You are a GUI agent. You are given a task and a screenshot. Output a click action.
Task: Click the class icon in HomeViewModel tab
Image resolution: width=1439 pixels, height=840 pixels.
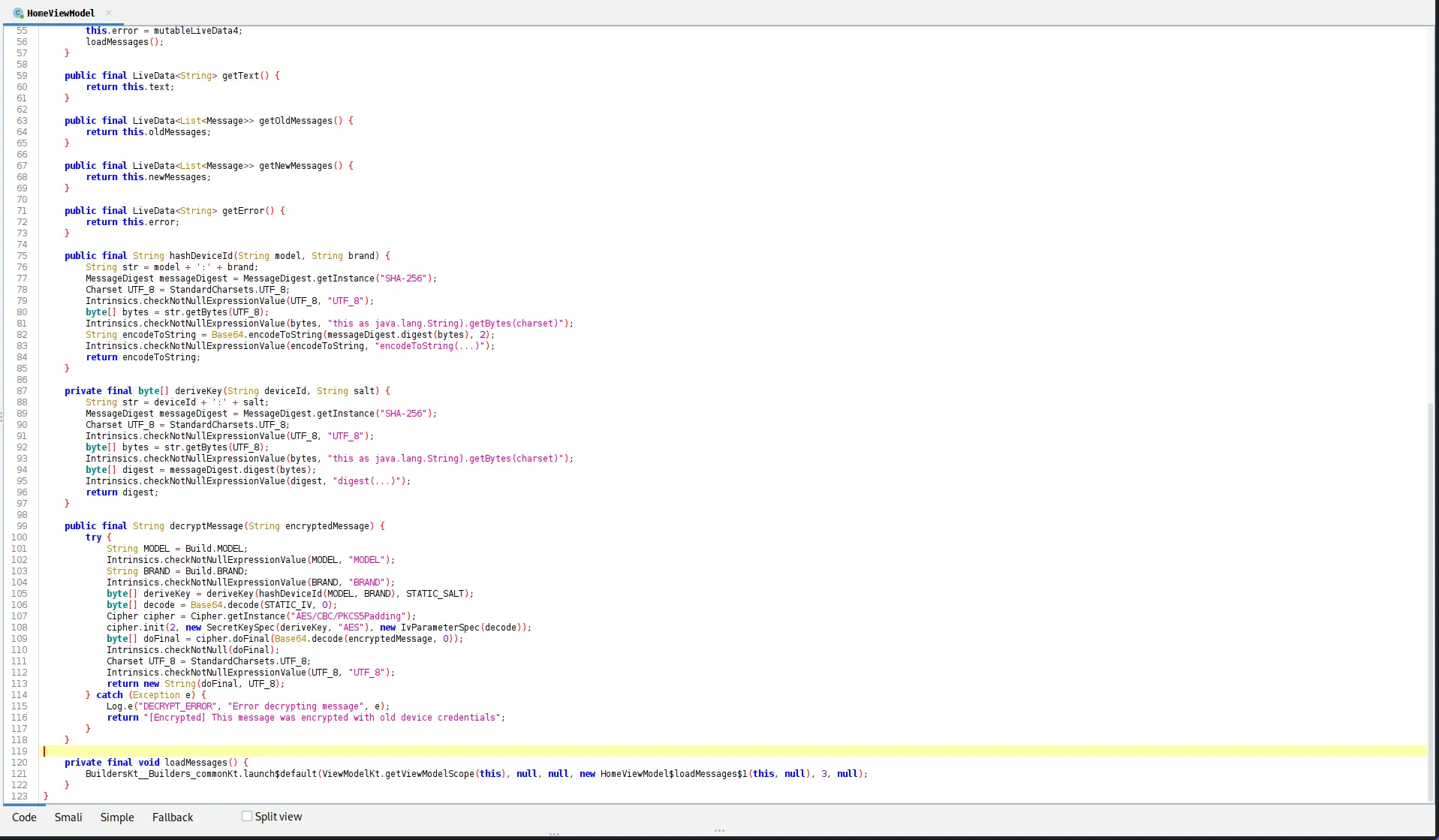18,13
